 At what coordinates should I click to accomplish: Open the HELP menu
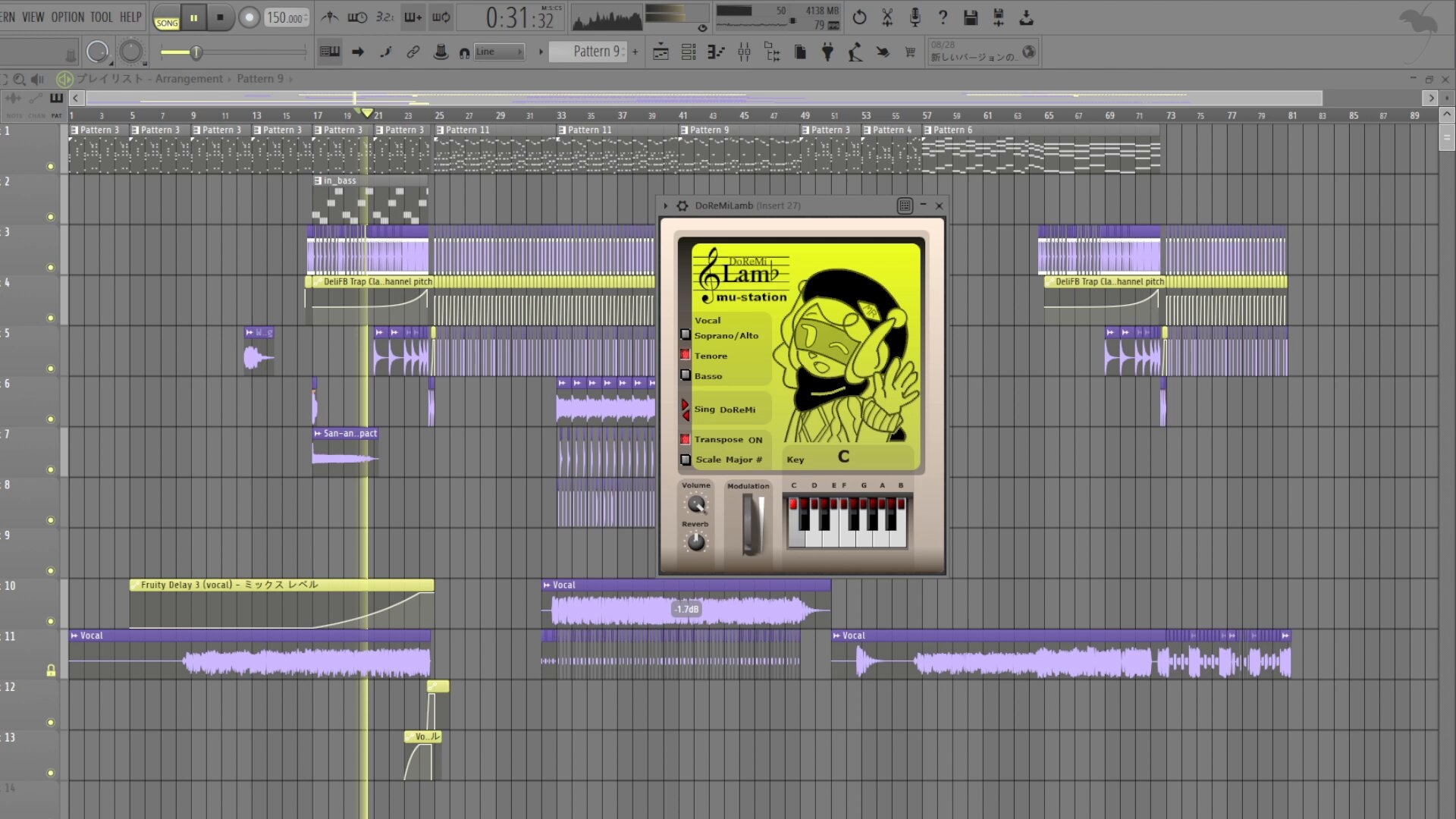tap(130, 17)
